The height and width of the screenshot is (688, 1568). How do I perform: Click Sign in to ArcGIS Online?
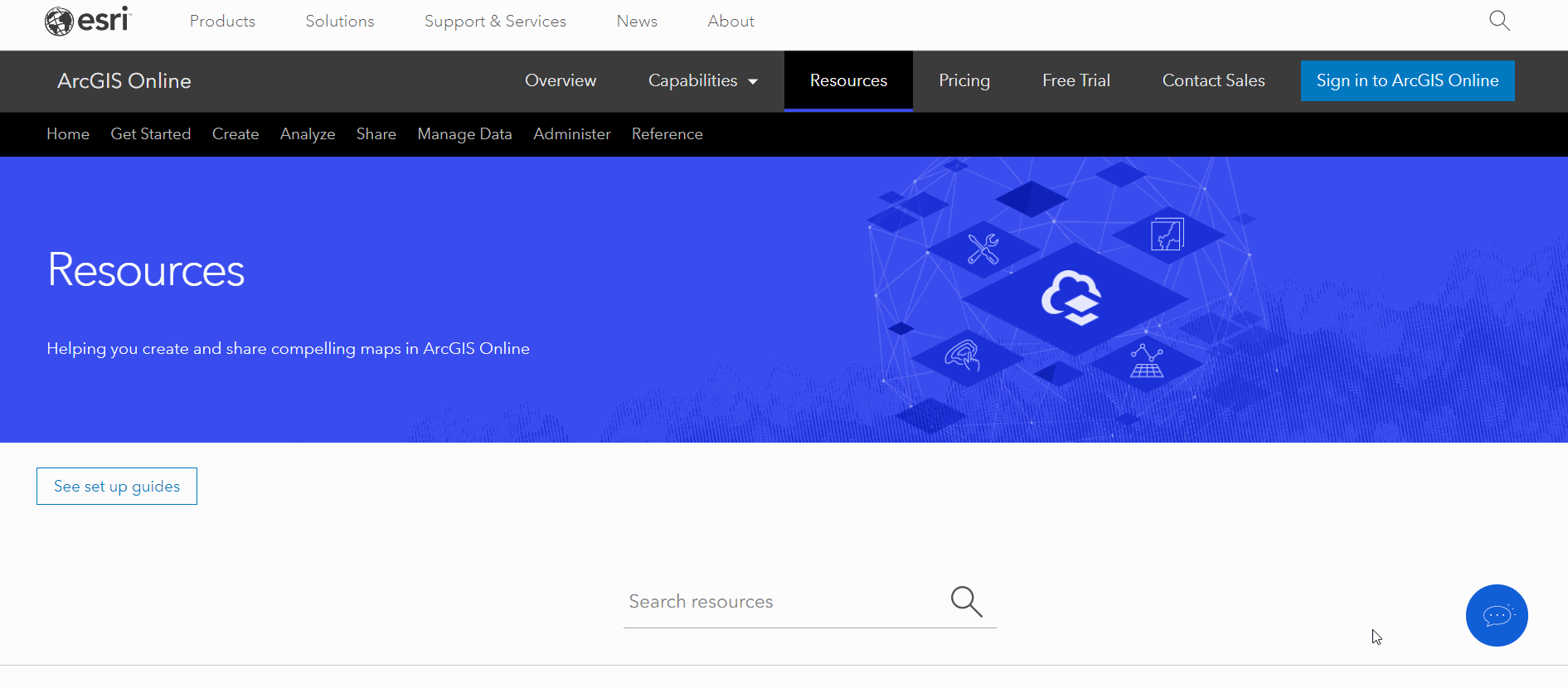pos(1407,80)
